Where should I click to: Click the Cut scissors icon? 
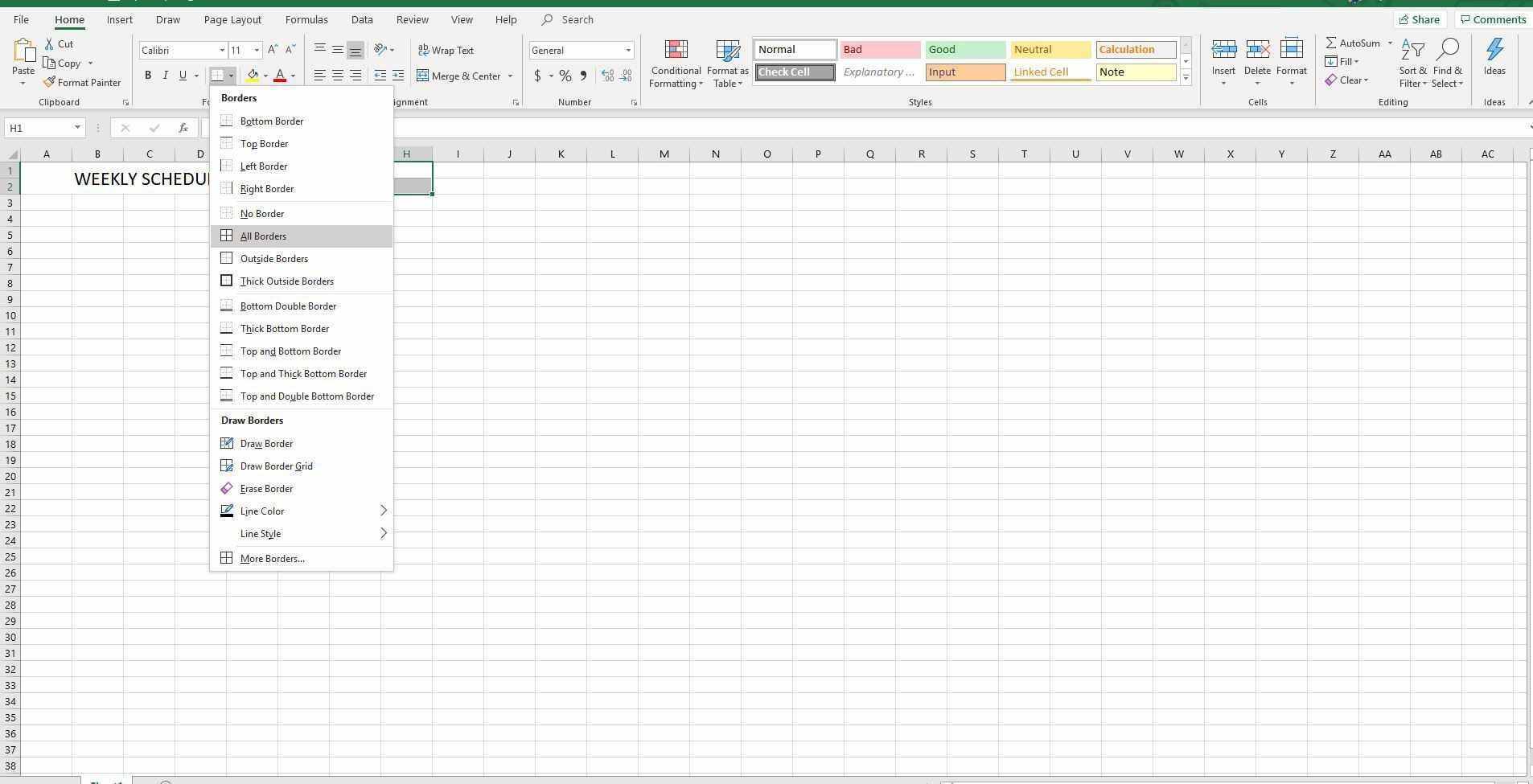pyautogui.click(x=49, y=44)
